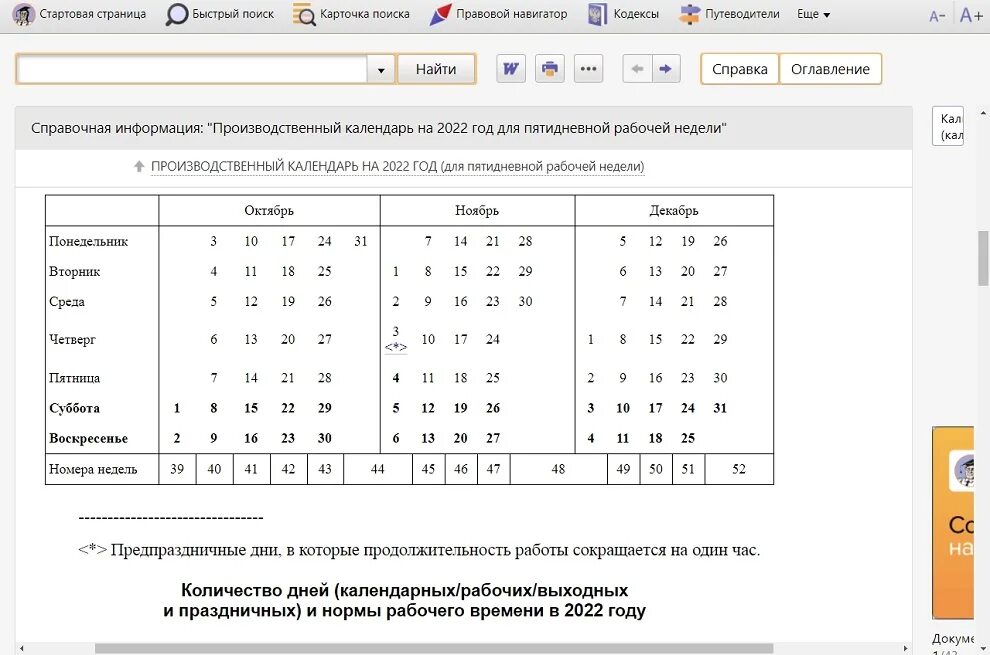This screenshot has width=990, height=655.
Task: Open Стартовая страница from the top menu
Action: tap(80, 14)
